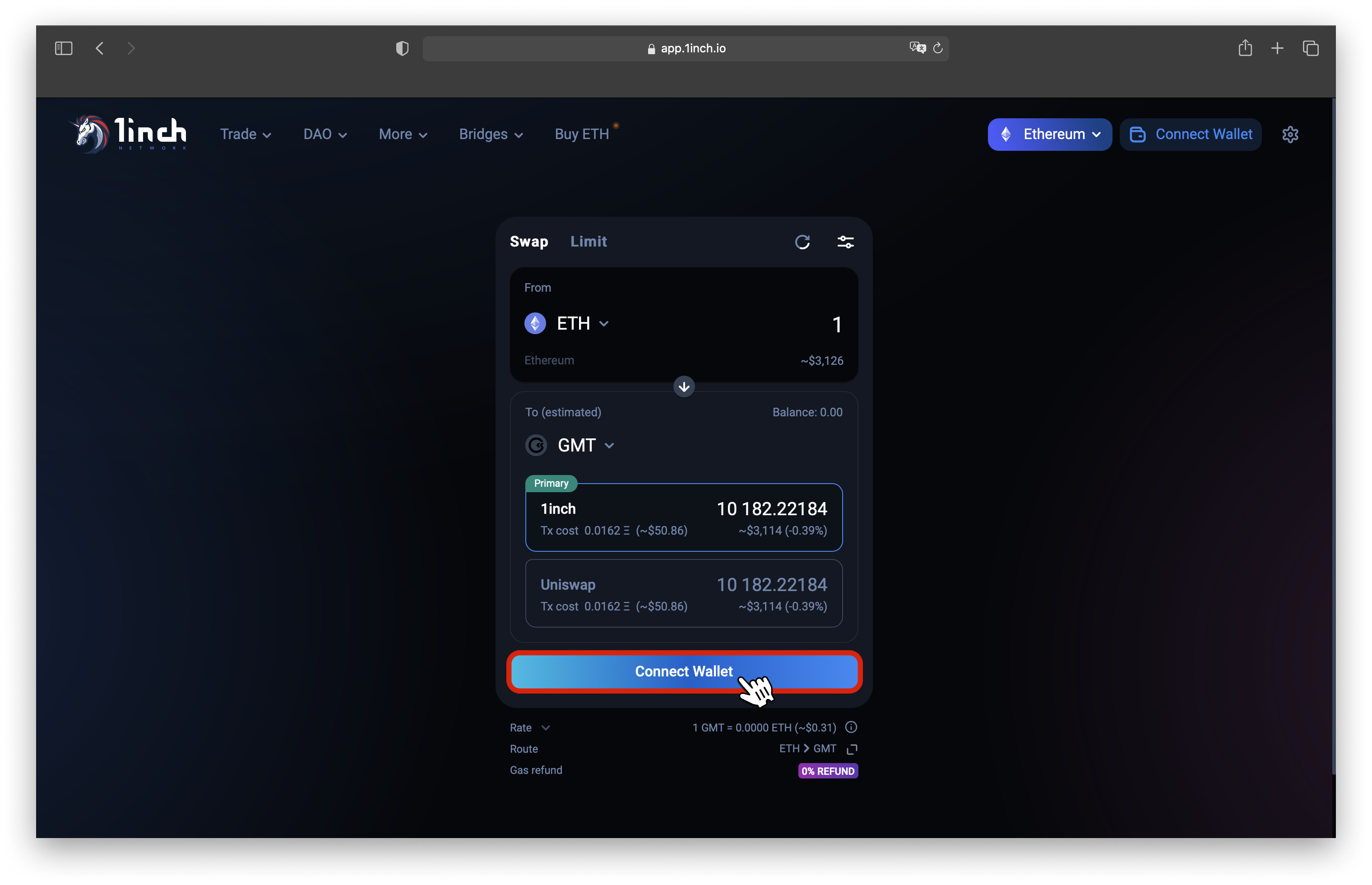Open swap settings sliders icon
Screen dimensions: 1372x885
click(845, 242)
